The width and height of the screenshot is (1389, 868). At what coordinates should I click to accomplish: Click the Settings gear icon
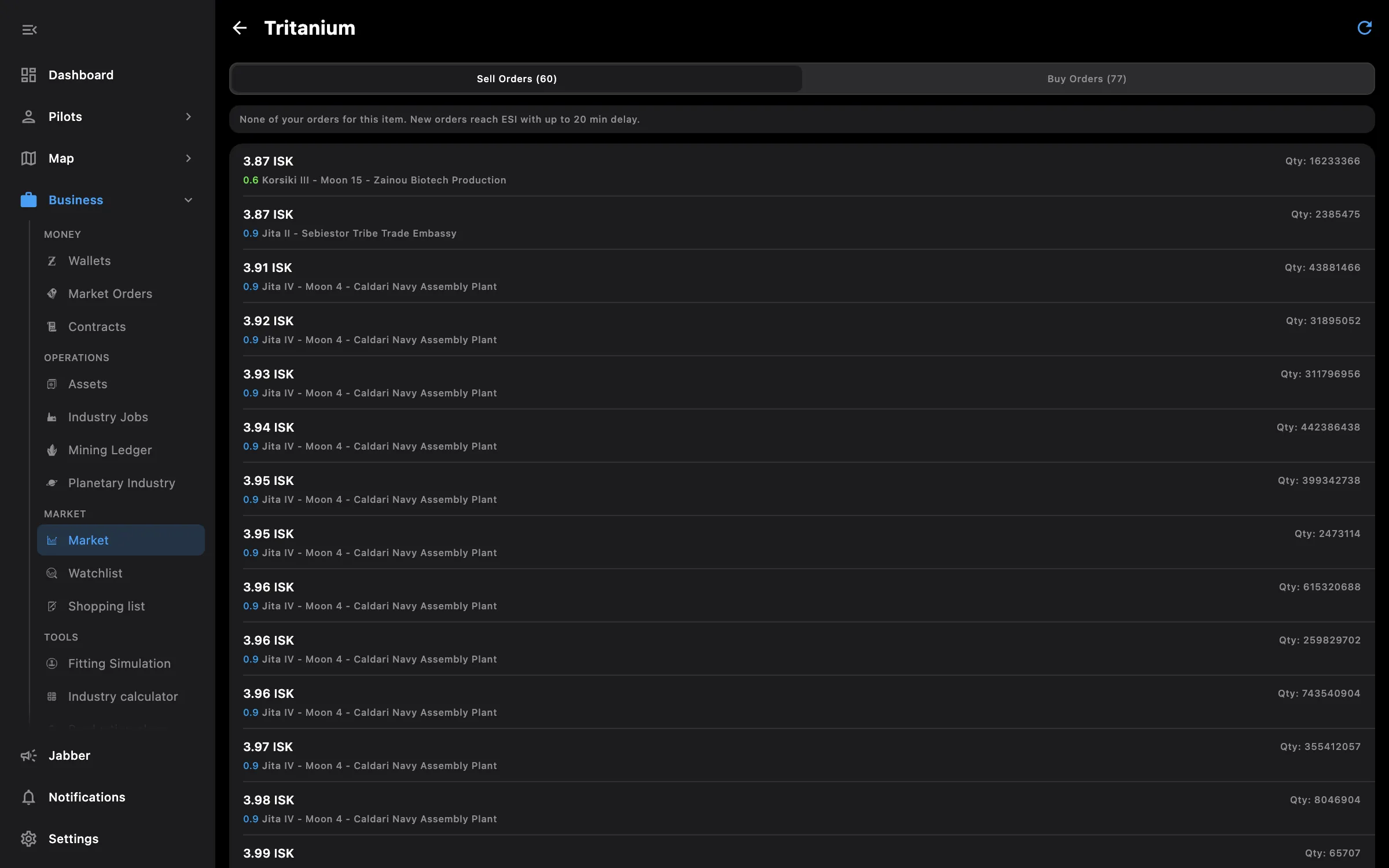(28, 838)
